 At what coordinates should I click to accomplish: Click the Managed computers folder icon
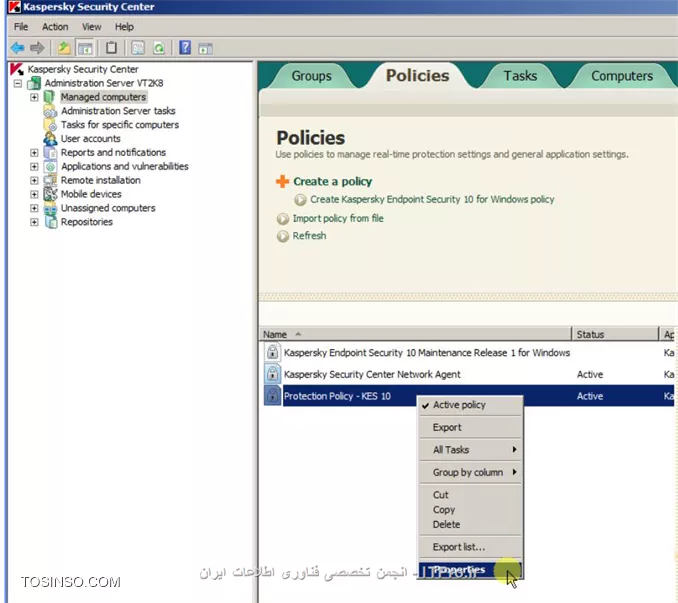(x=49, y=97)
